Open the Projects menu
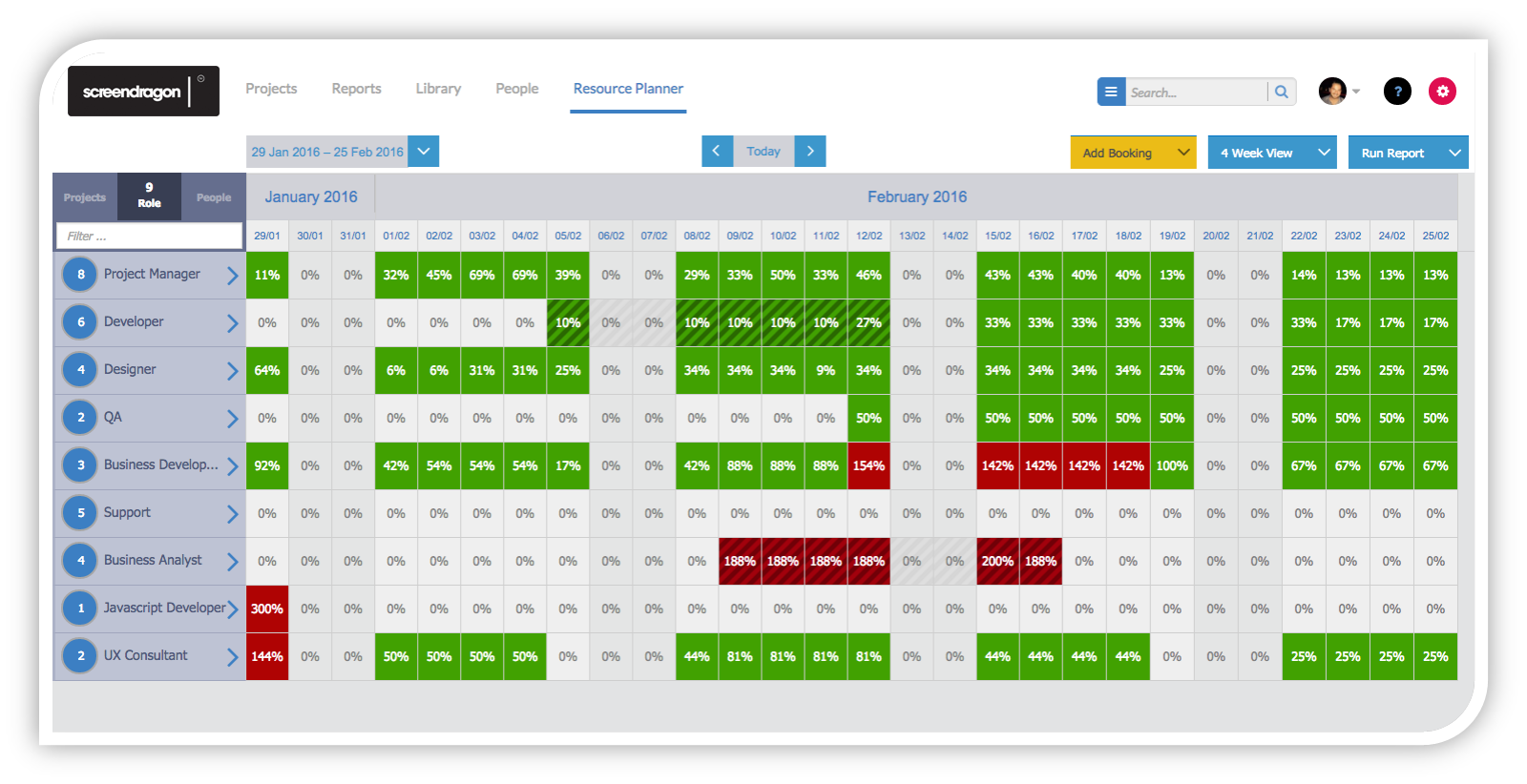Viewport: 1527px width, 784px height. [x=271, y=89]
